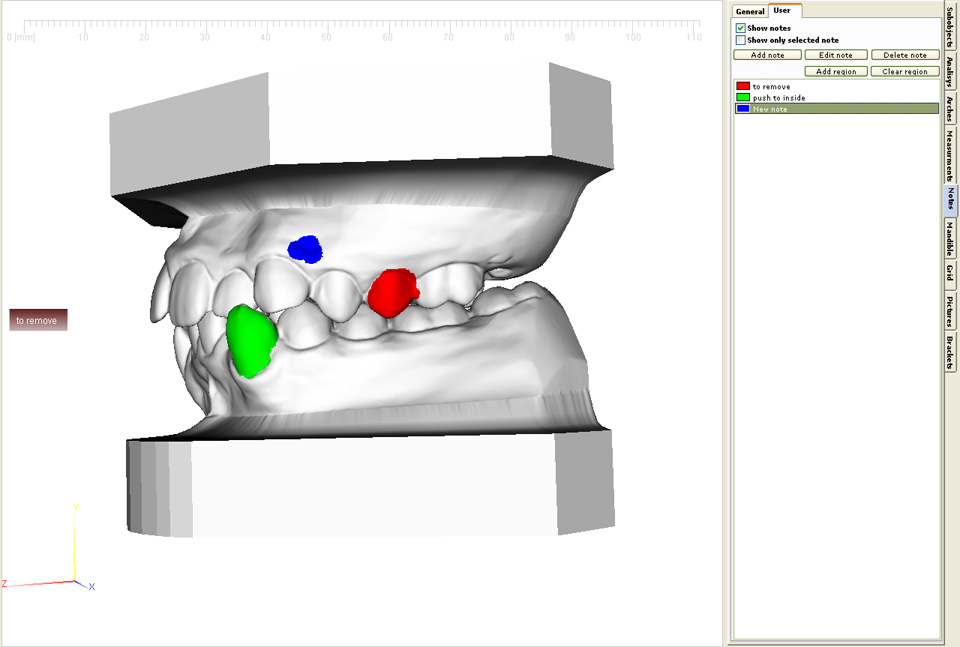Select the blue swatch of 'New note'
Viewport: 960px width, 647px height.
pyautogui.click(x=743, y=108)
